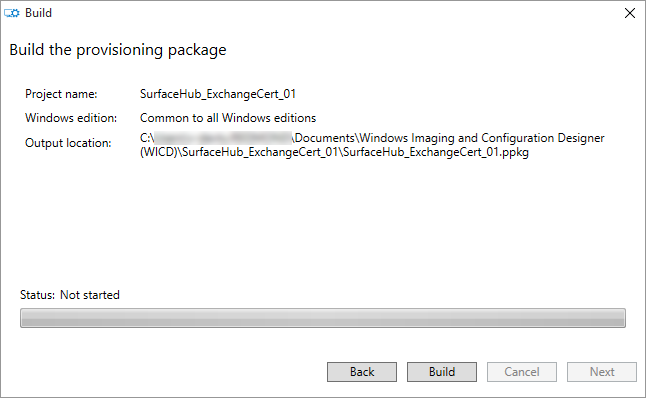646x398 pixels.
Task: Close the Build dialog window
Action: pos(630,13)
